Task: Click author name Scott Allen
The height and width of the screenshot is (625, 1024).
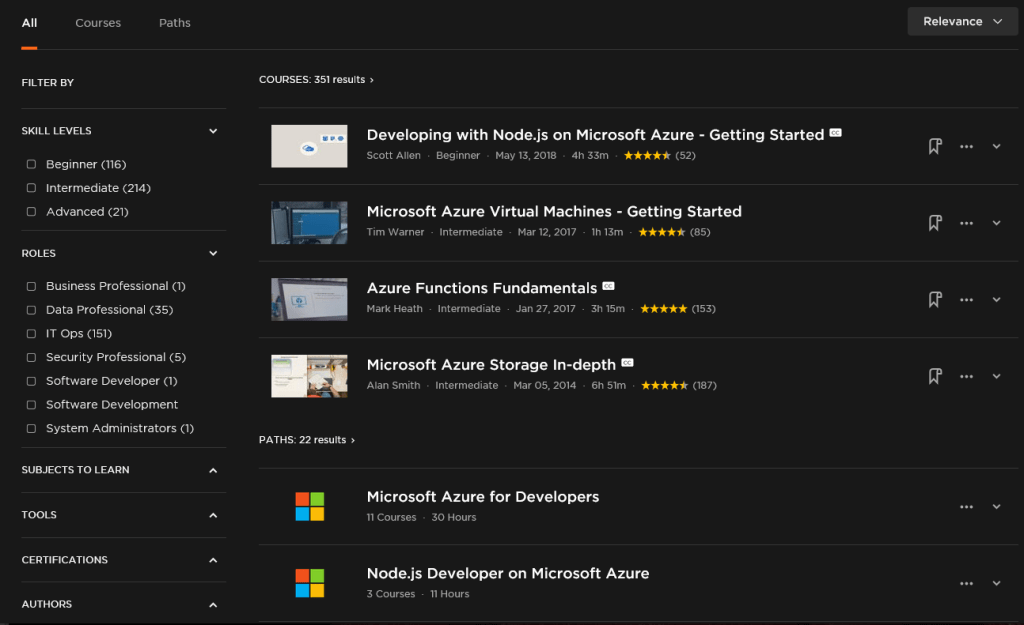Action: click(x=393, y=155)
